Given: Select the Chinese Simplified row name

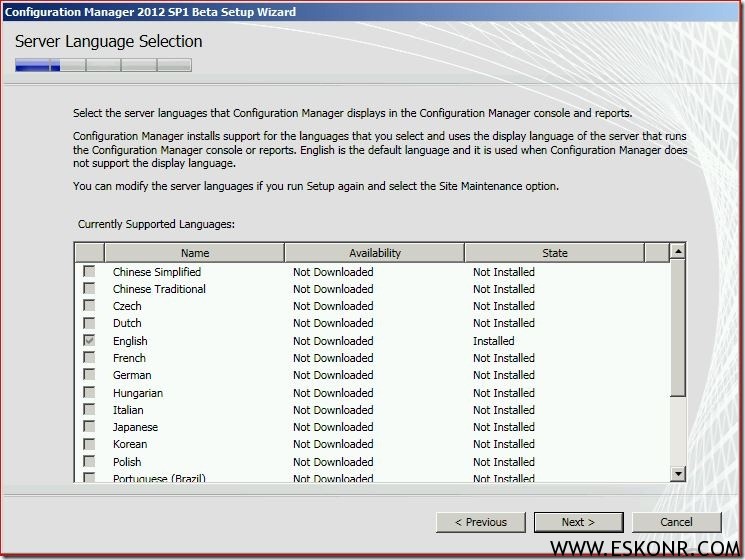Looking at the screenshot, I should pos(157,272).
